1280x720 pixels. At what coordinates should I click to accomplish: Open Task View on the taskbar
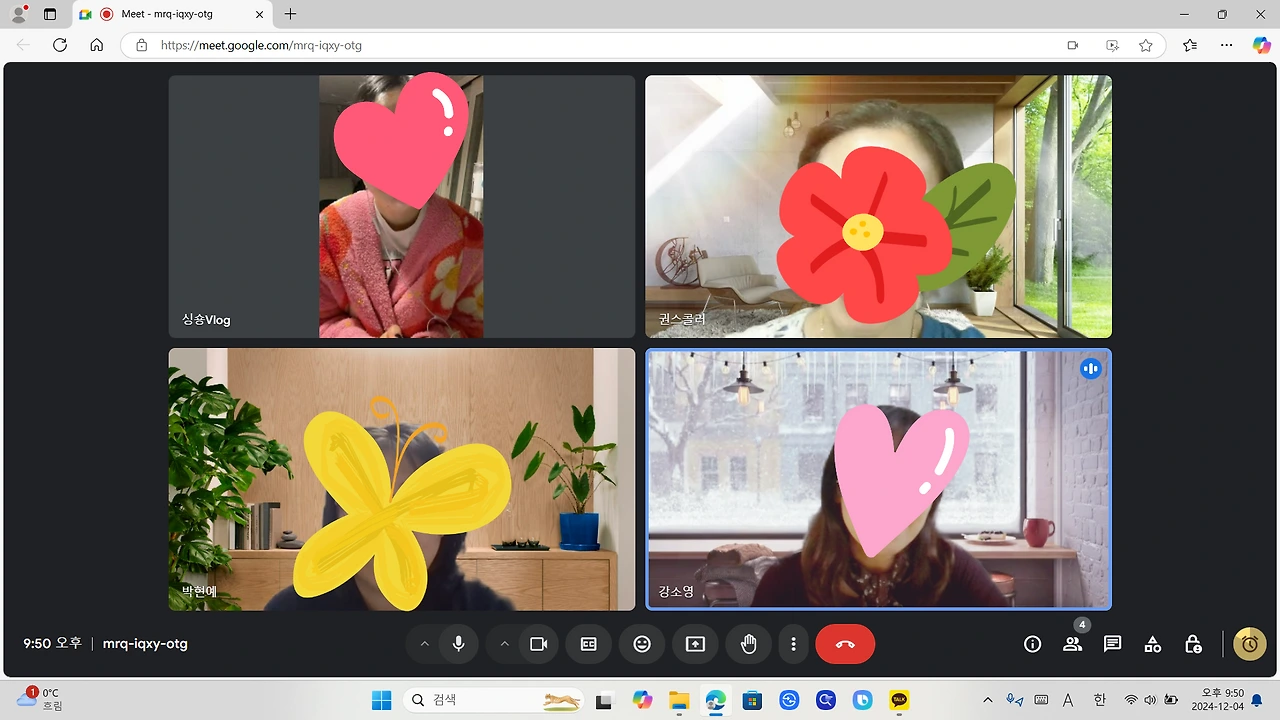tap(604, 700)
